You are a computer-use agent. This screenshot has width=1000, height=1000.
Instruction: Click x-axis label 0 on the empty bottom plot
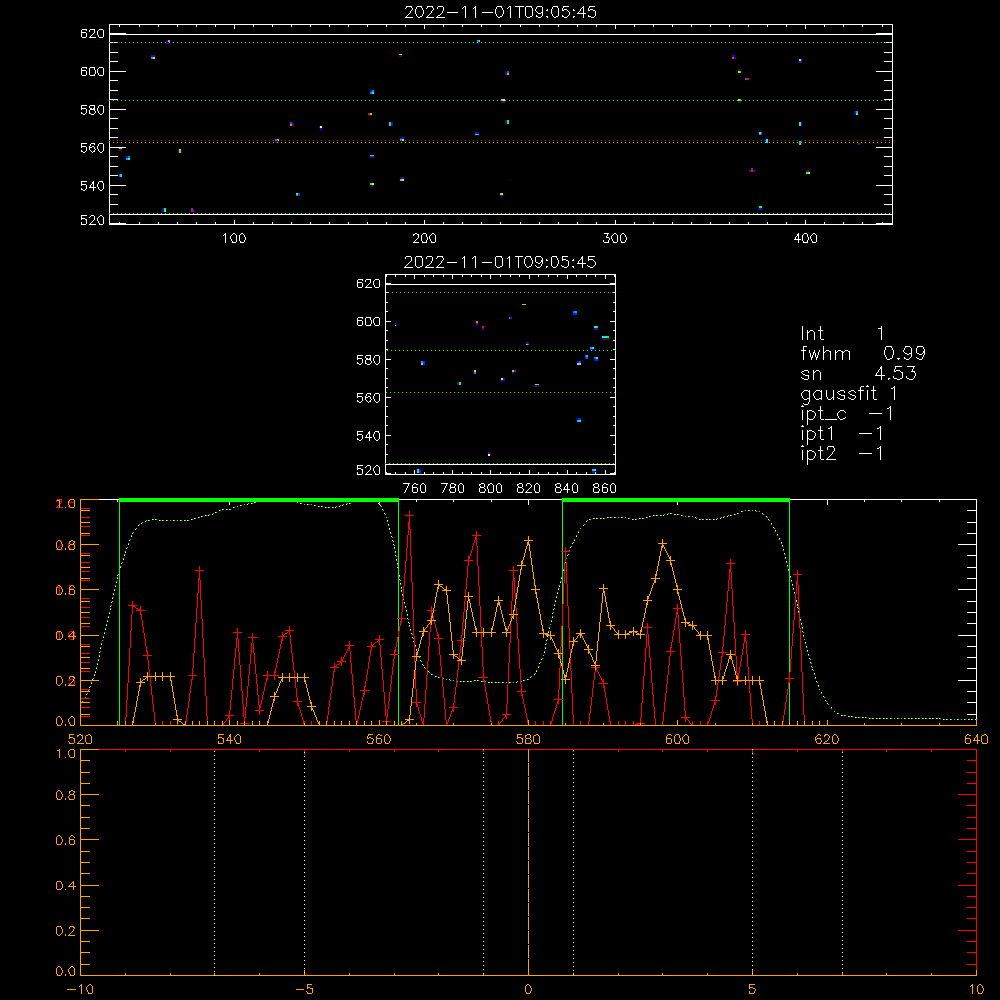point(528,989)
